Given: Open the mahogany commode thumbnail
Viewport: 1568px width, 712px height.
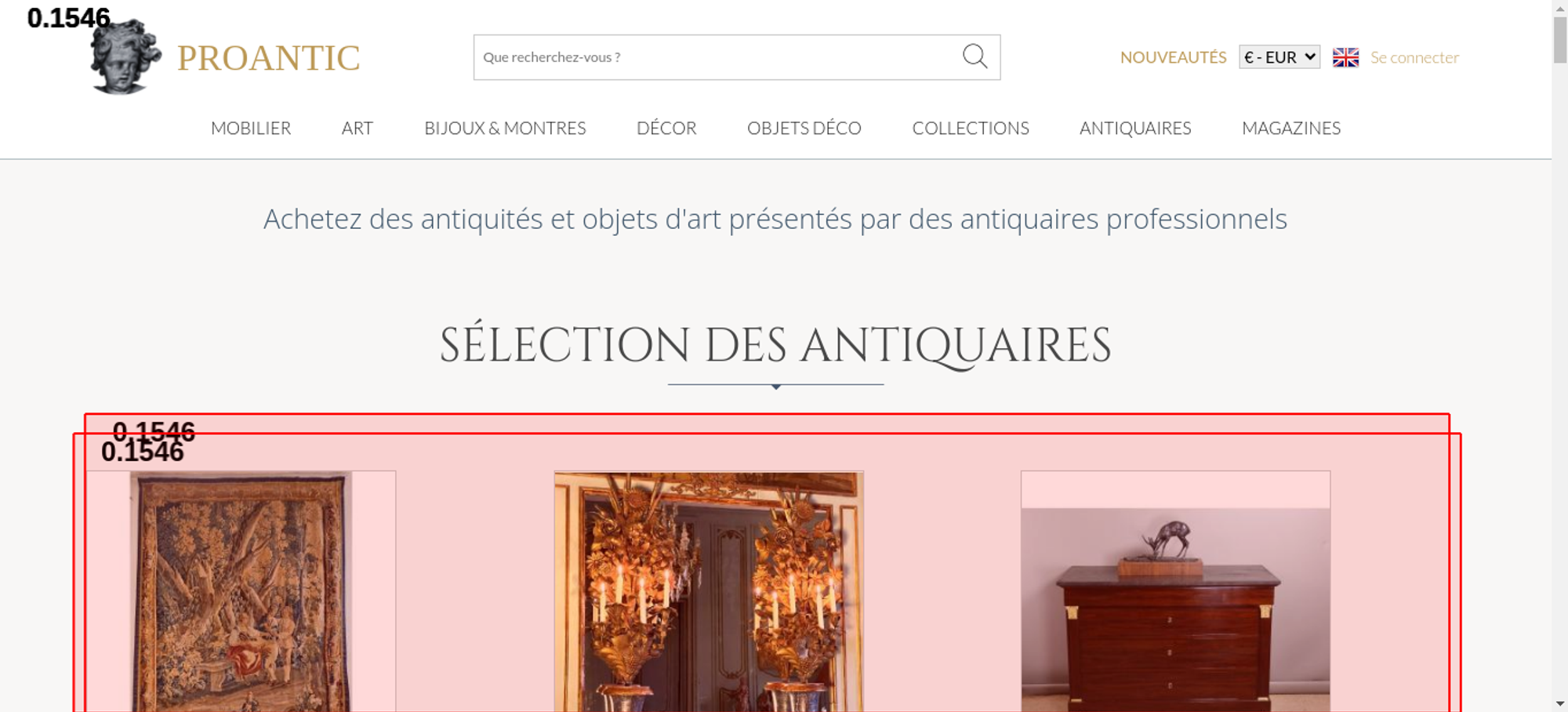Looking at the screenshot, I should tap(1175, 591).
